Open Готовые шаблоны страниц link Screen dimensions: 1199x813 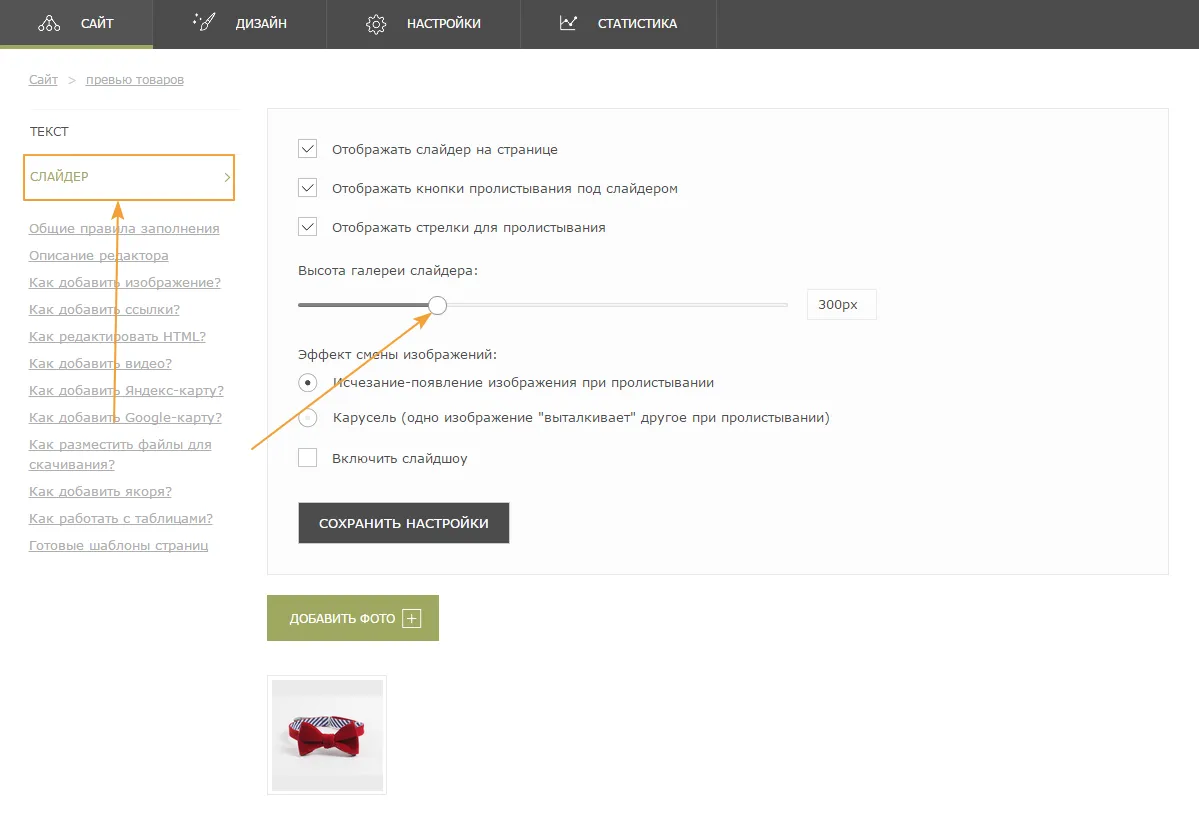(119, 545)
